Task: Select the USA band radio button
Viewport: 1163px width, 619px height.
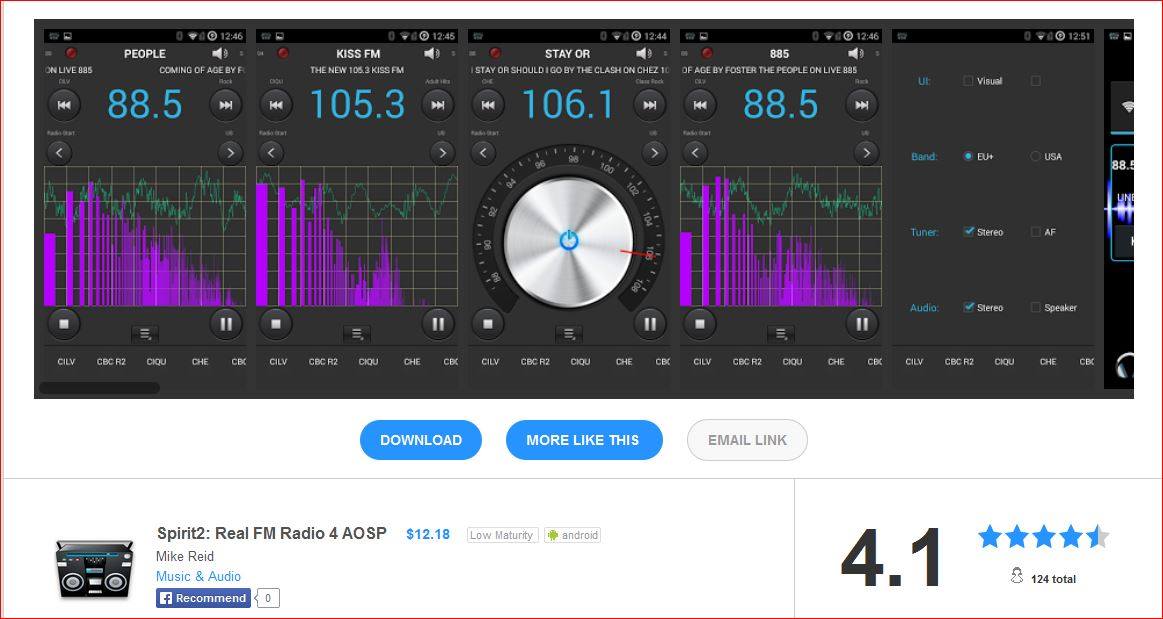Action: click(x=1035, y=156)
